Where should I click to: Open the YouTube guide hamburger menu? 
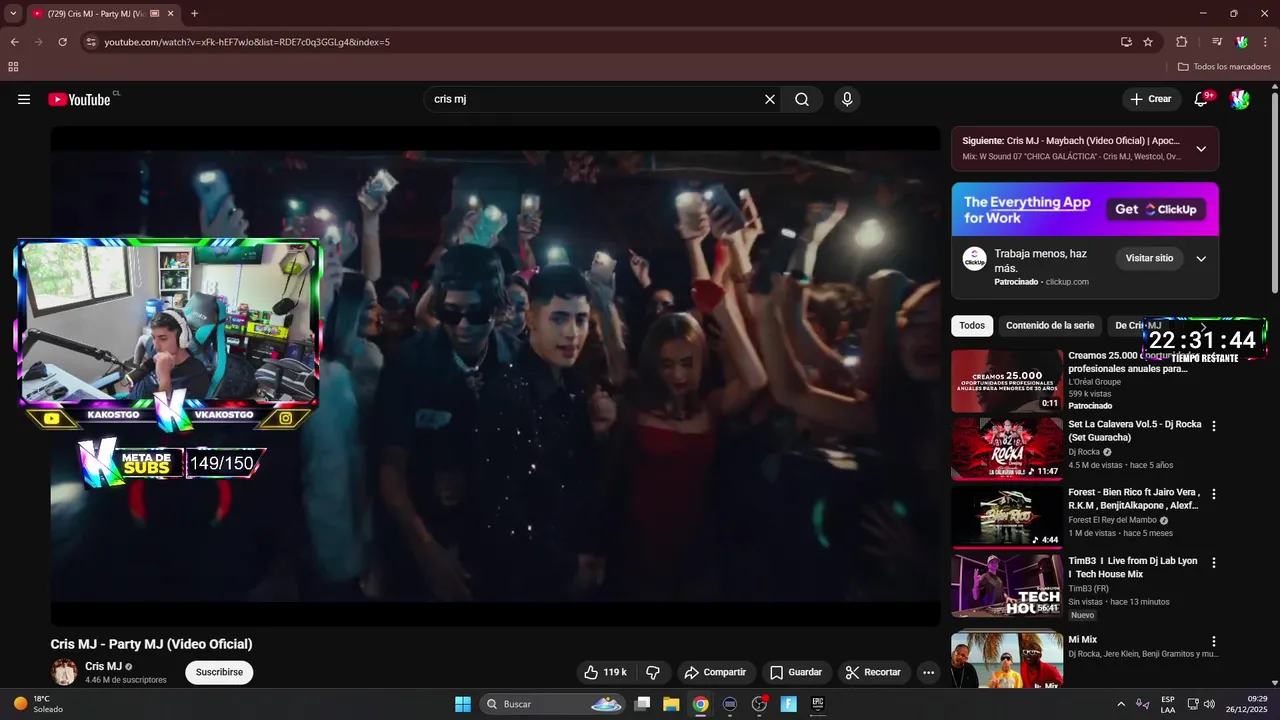tap(24, 99)
